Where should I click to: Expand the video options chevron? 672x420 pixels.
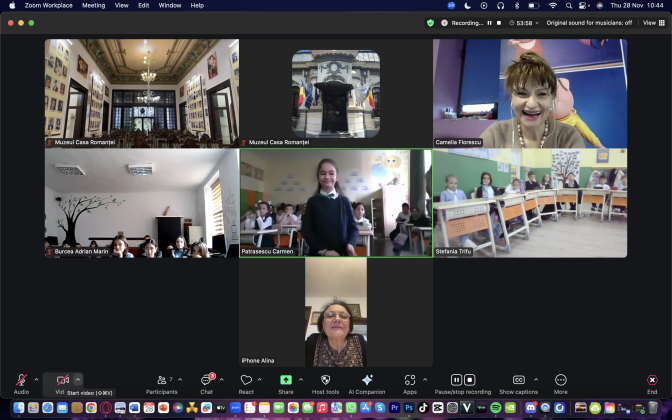78,379
